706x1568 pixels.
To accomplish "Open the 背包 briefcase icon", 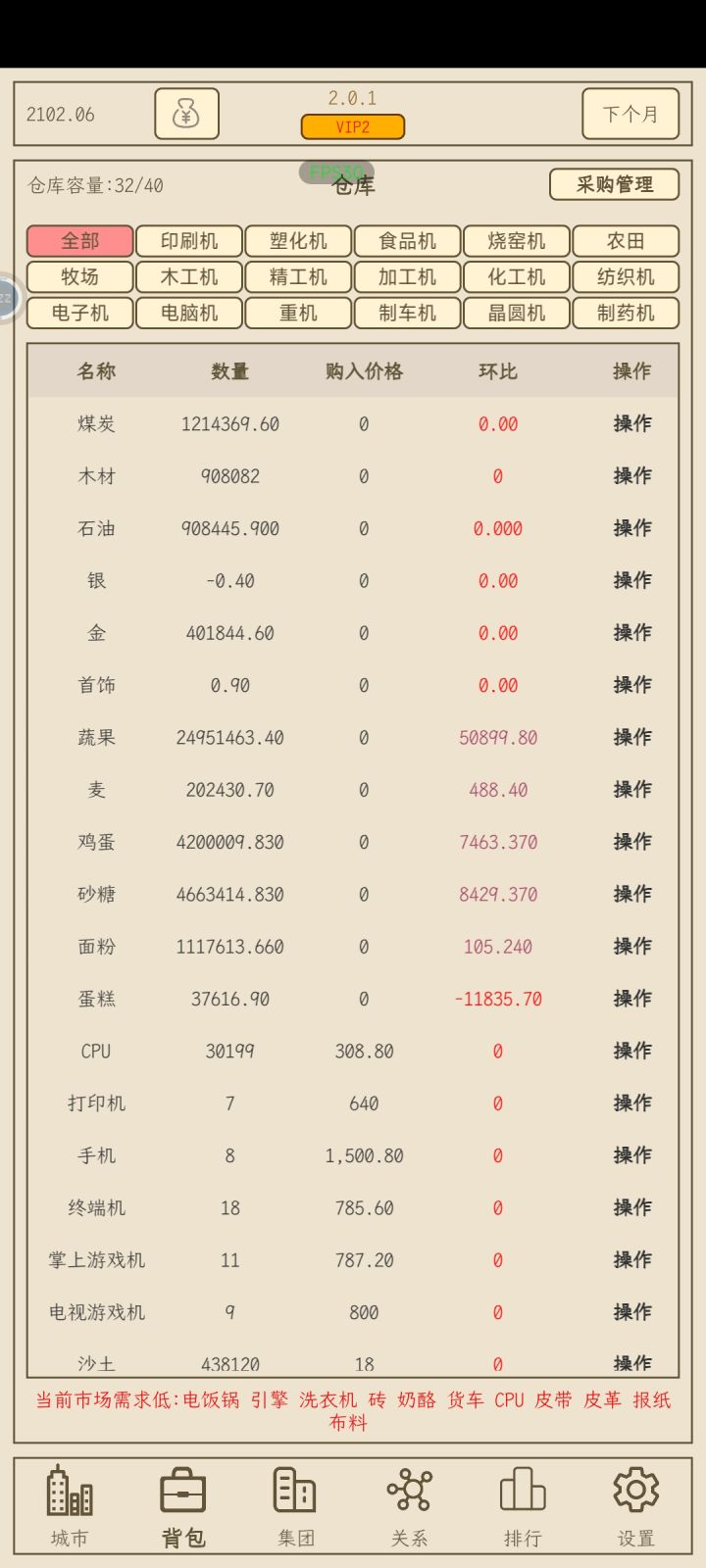I will [183, 1491].
